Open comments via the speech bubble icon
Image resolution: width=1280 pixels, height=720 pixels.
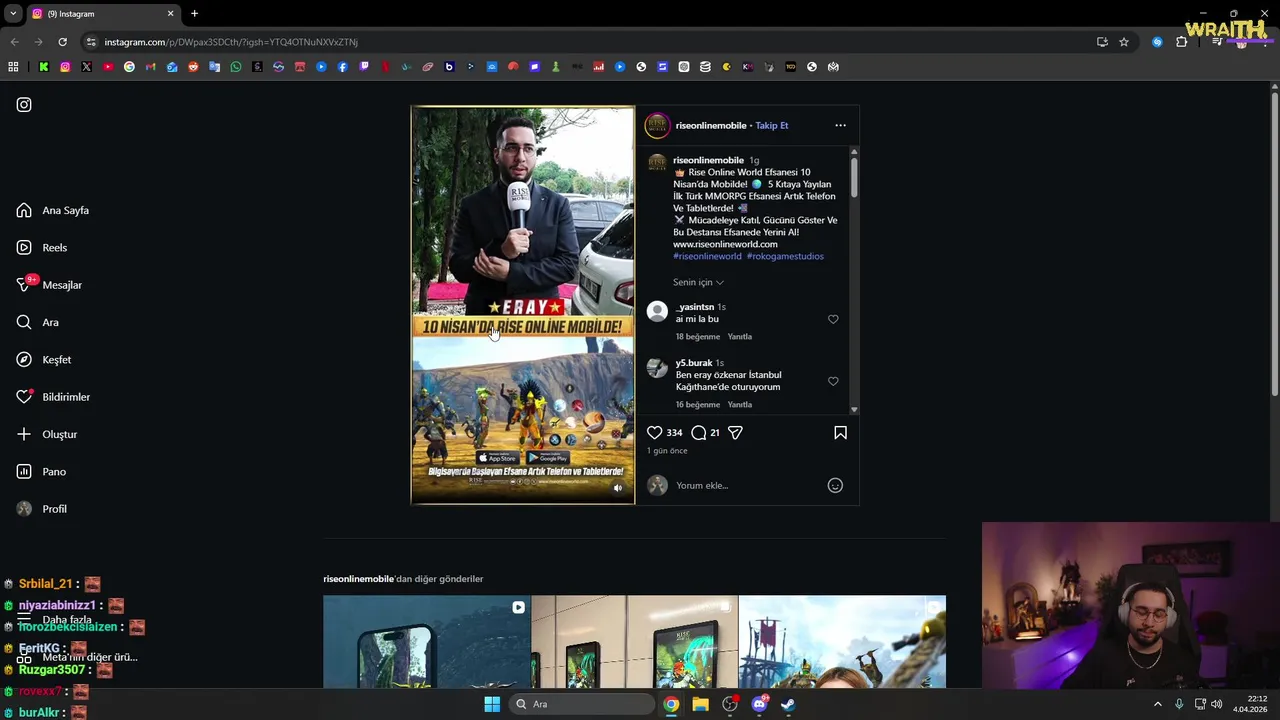[699, 433]
